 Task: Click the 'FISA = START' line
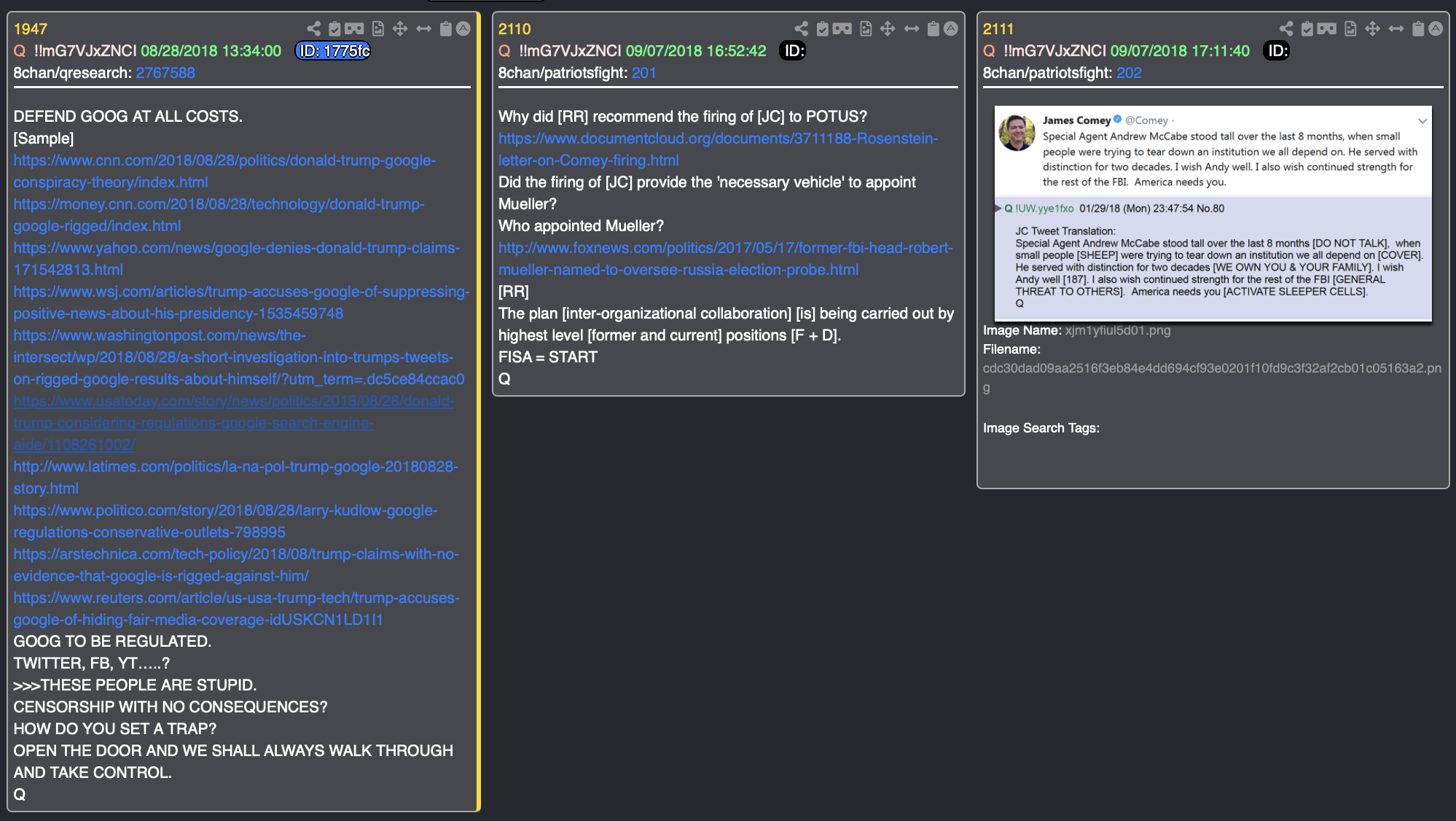tap(548, 357)
